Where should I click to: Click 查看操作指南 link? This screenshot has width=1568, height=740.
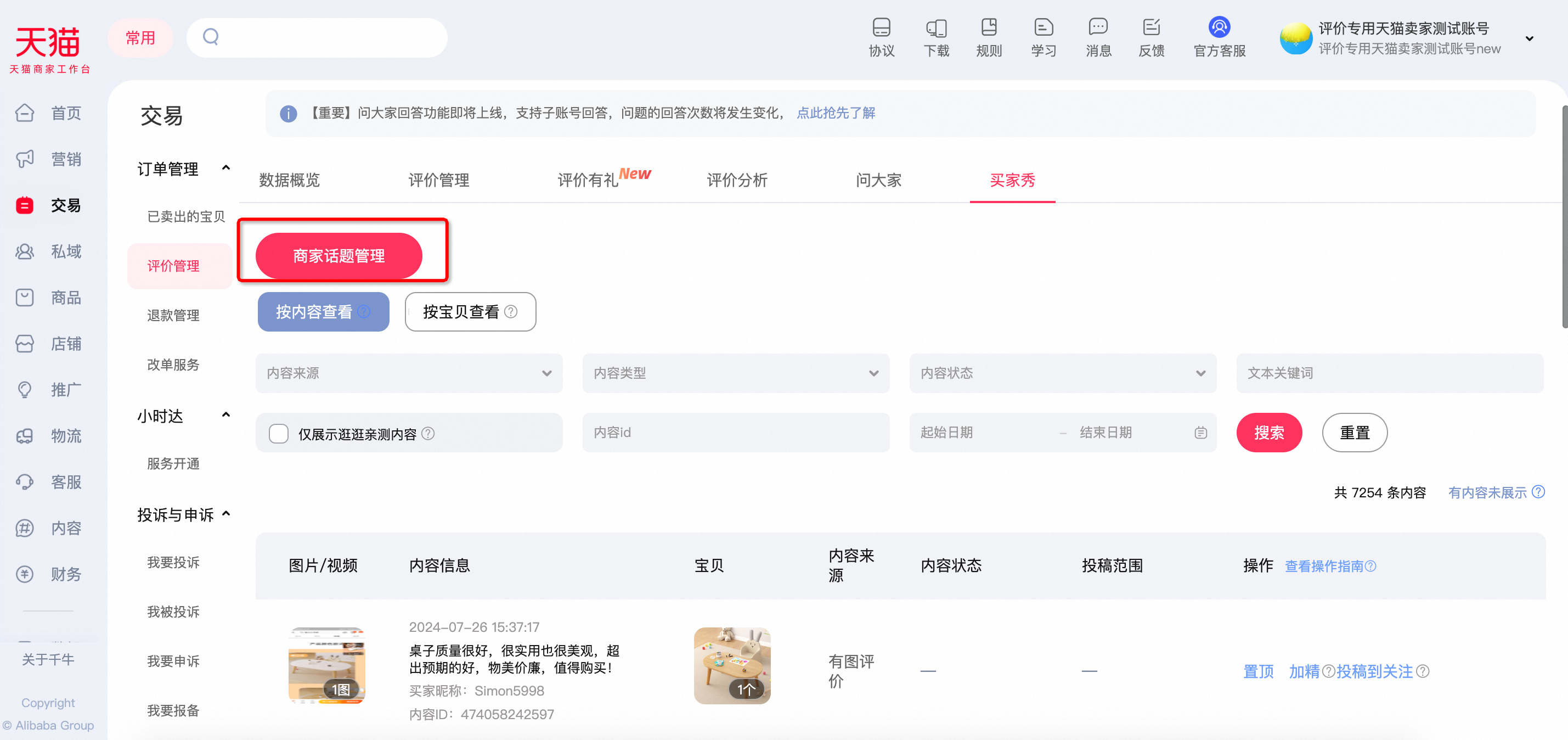pyautogui.click(x=1324, y=567)
